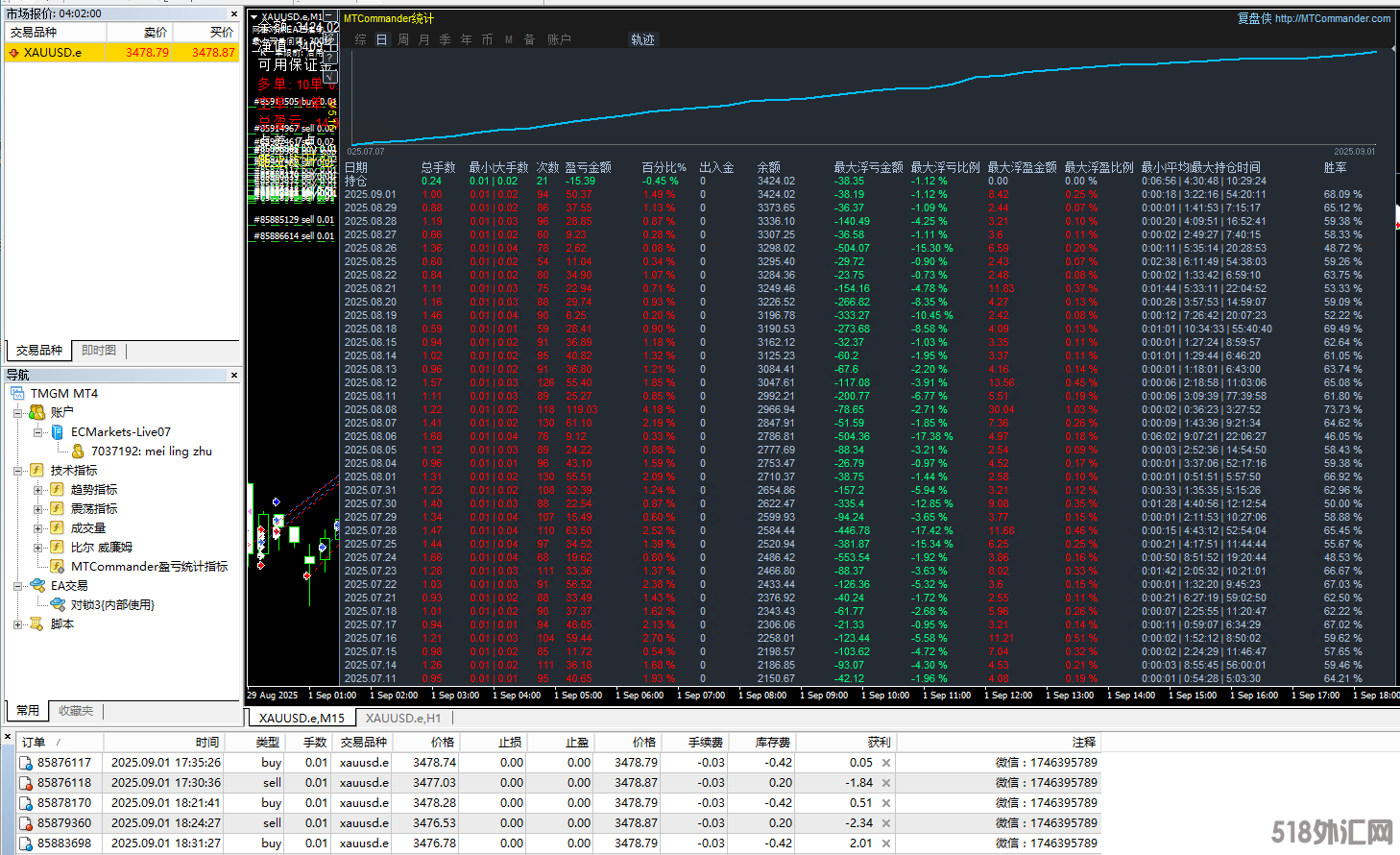Collapse the EA交易 tree node

coord(17,586)
